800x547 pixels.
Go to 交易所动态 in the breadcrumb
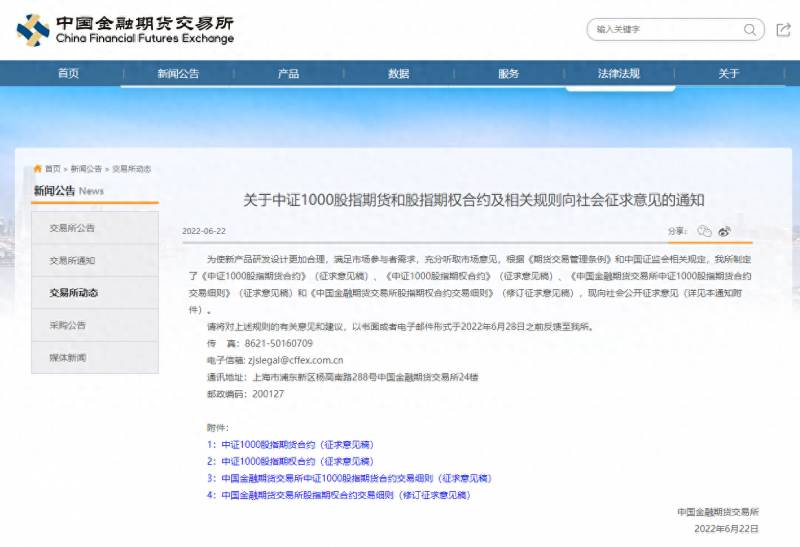pyautogui.click(x=132, y=169)
